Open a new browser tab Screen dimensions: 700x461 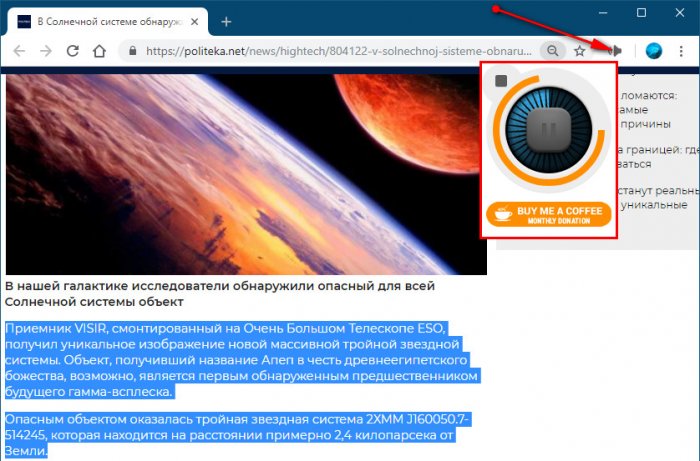pyautogui.click(x=226, y=21)
